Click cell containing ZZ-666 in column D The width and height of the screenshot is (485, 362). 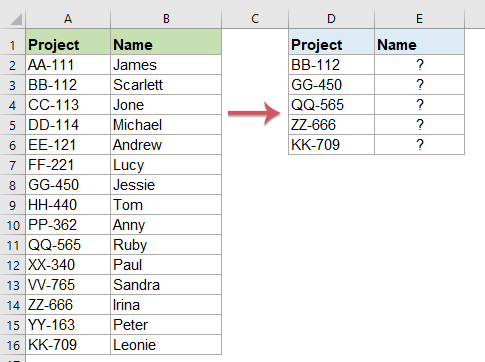pyautogui.click(x=331, y=125)
